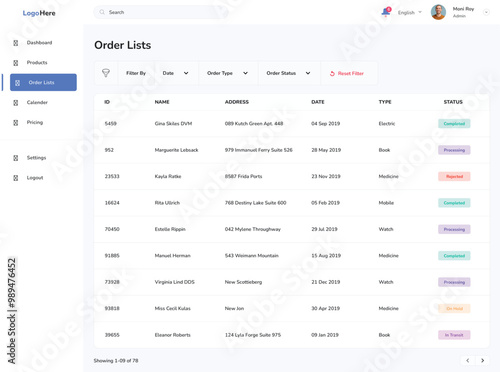Go to previous page arrow
The width and height of the screenshot is (500, 372).
pyautogui.click(x=468, y=360)
